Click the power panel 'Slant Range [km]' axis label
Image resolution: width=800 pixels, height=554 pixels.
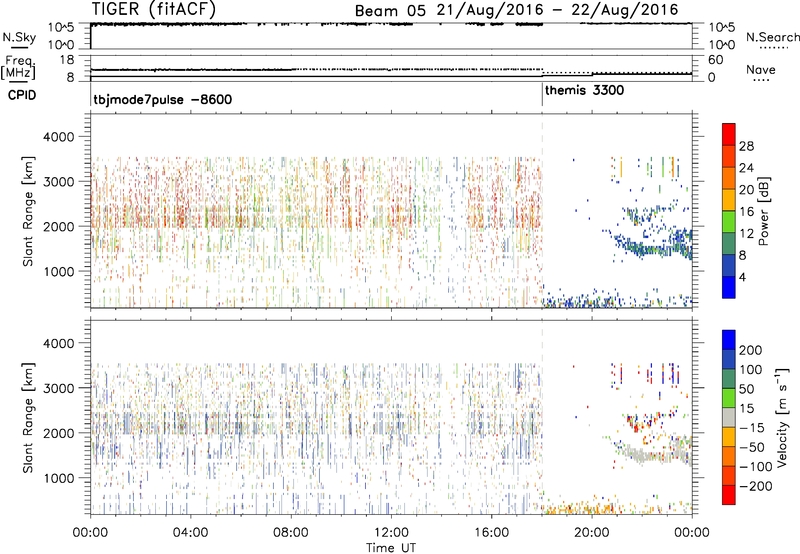click(x=28, y=212)
